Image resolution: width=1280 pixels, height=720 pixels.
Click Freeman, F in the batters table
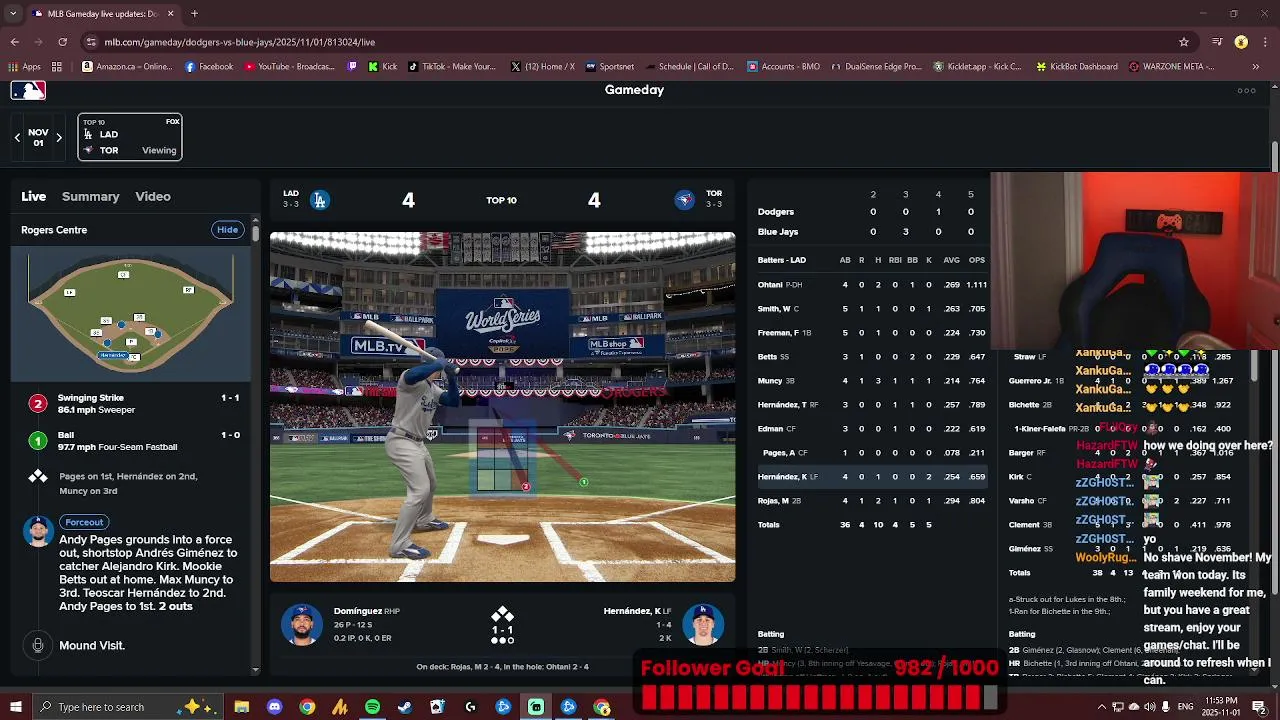click(778, 333)
